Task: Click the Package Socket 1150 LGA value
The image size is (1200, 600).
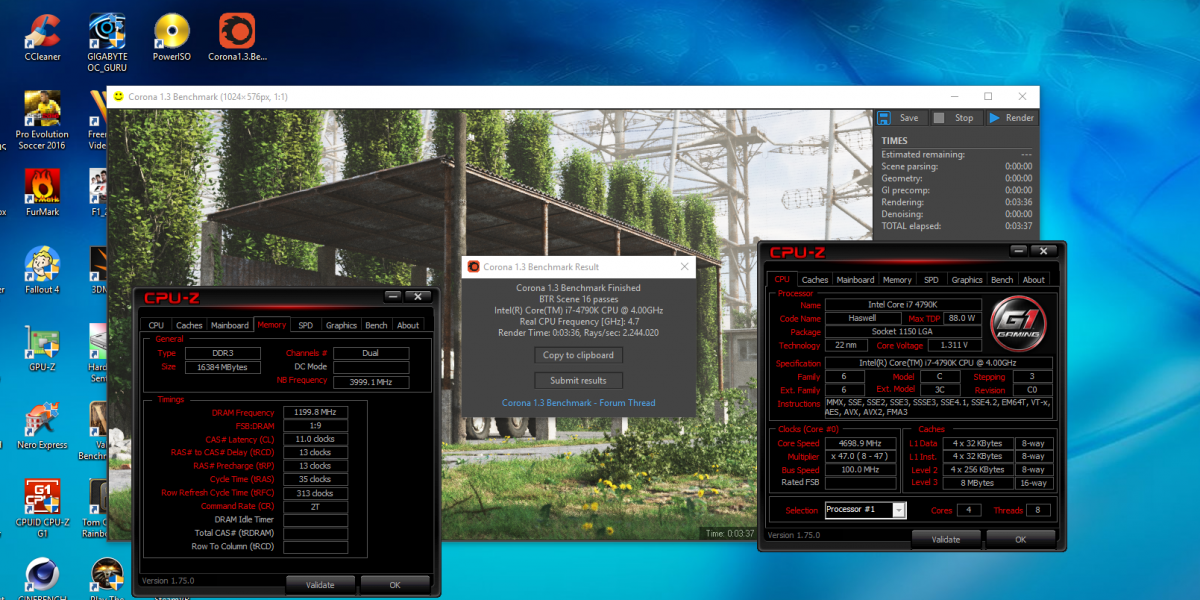Action: pos(901,331)
